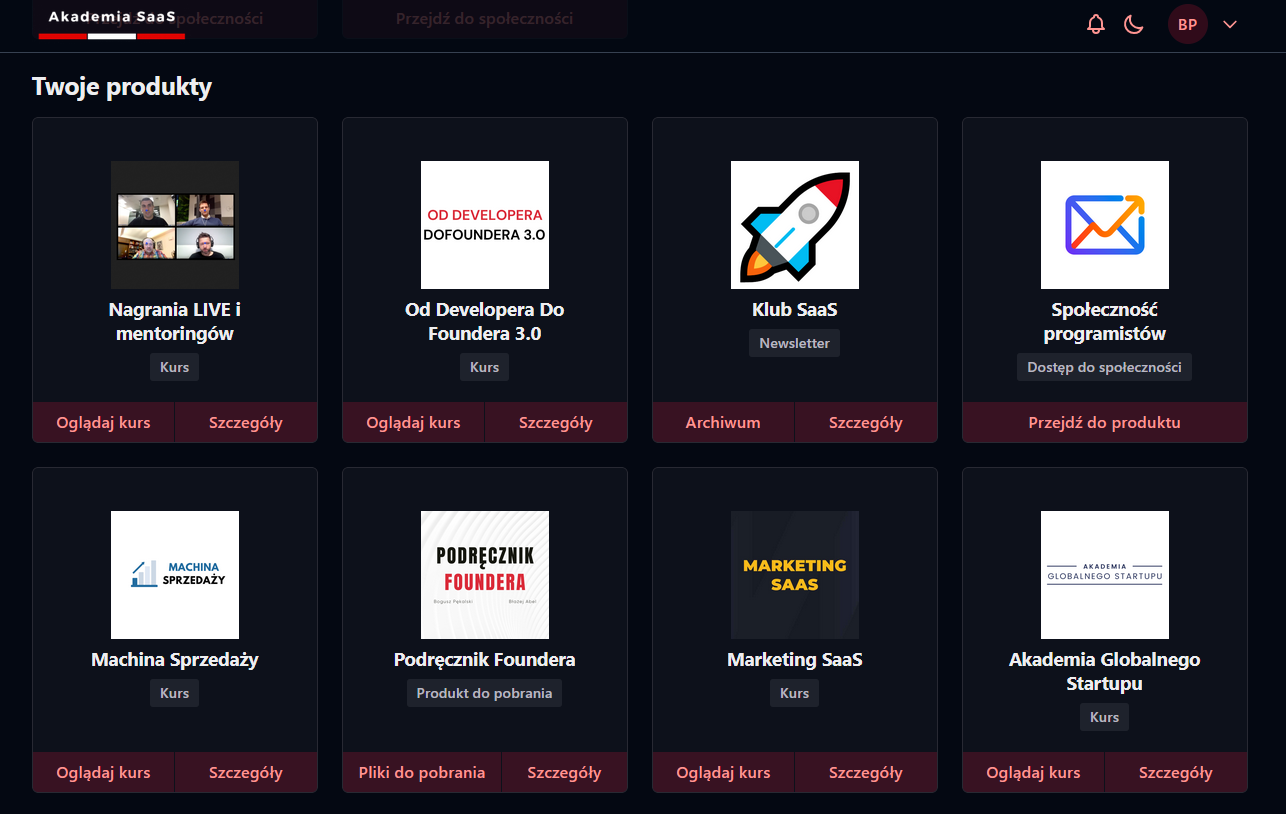Click Oglądaj kurs for Nagrania LIVE i mentoringów
This screenshot has height=814, width=1286.
pos(103,422)
